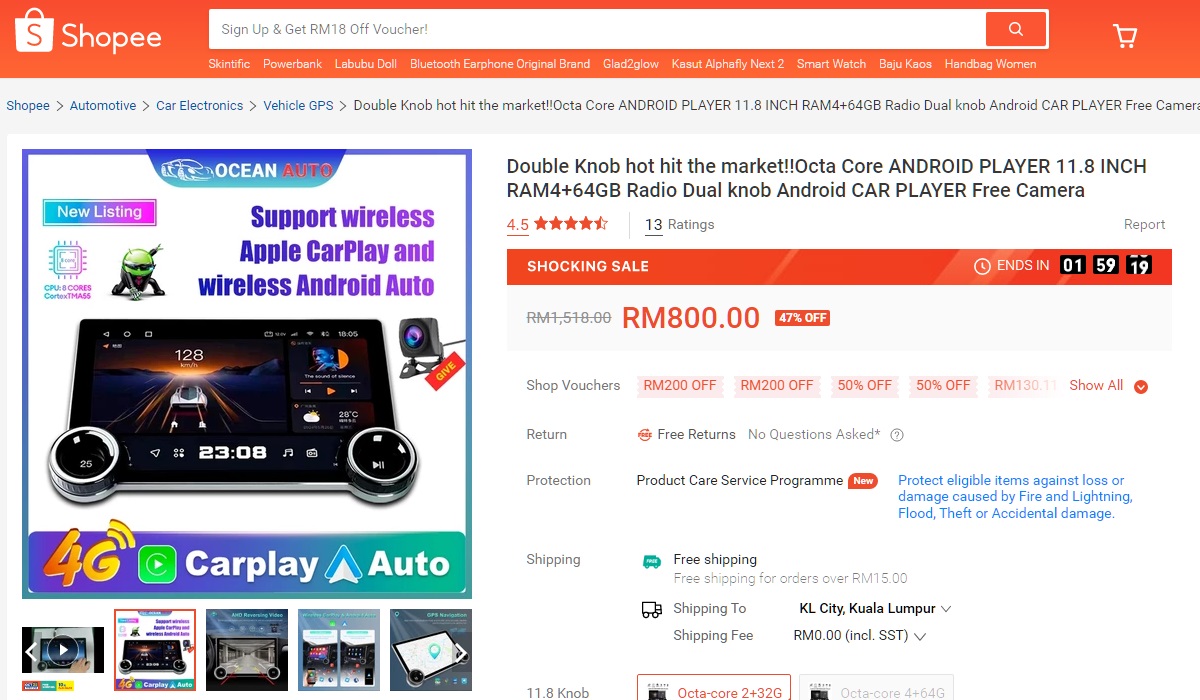Click the Report link
Viewport: 1200px width, 700px height.
point(1144,224)
